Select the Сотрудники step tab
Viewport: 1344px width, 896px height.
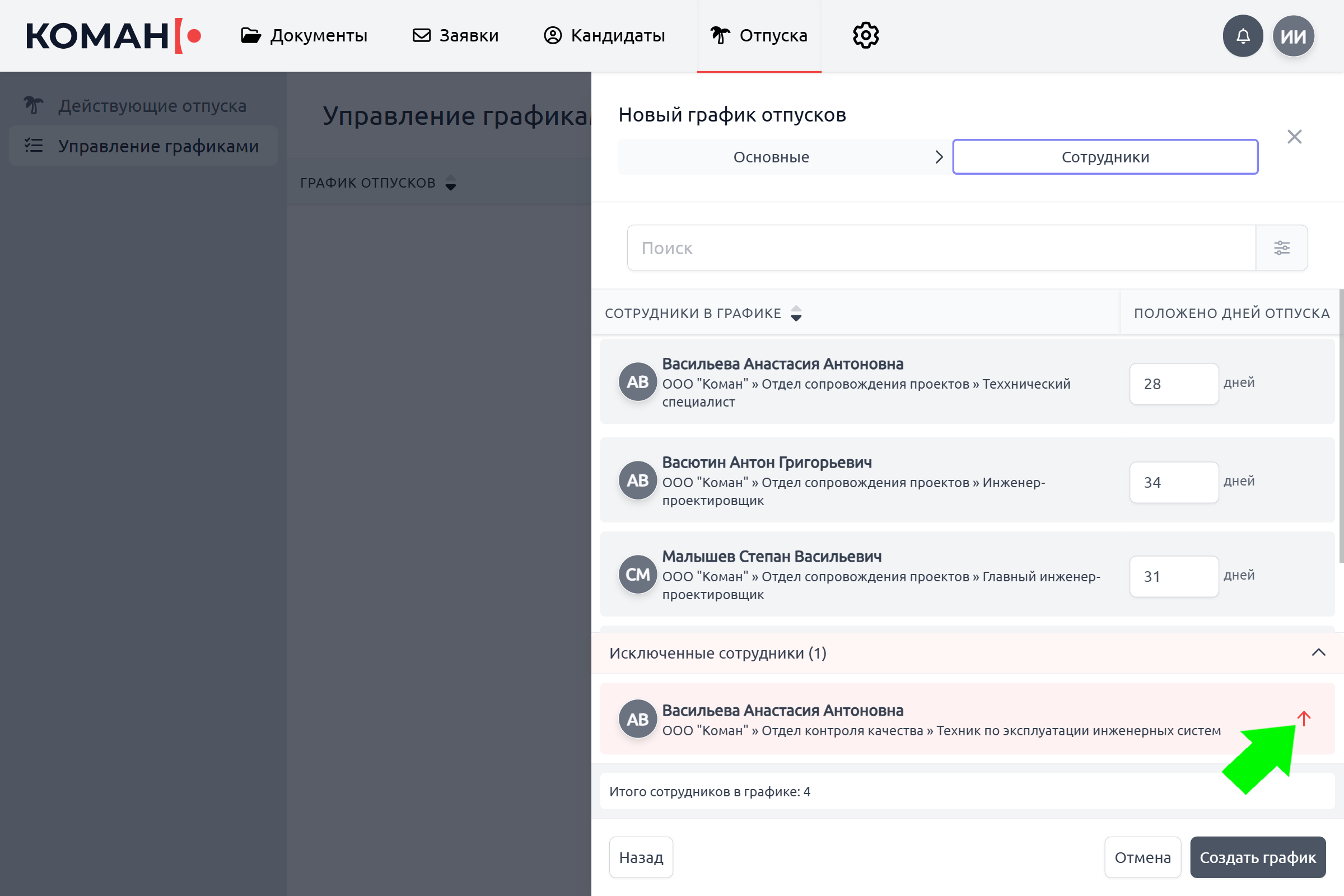[x=1104, y=157]
